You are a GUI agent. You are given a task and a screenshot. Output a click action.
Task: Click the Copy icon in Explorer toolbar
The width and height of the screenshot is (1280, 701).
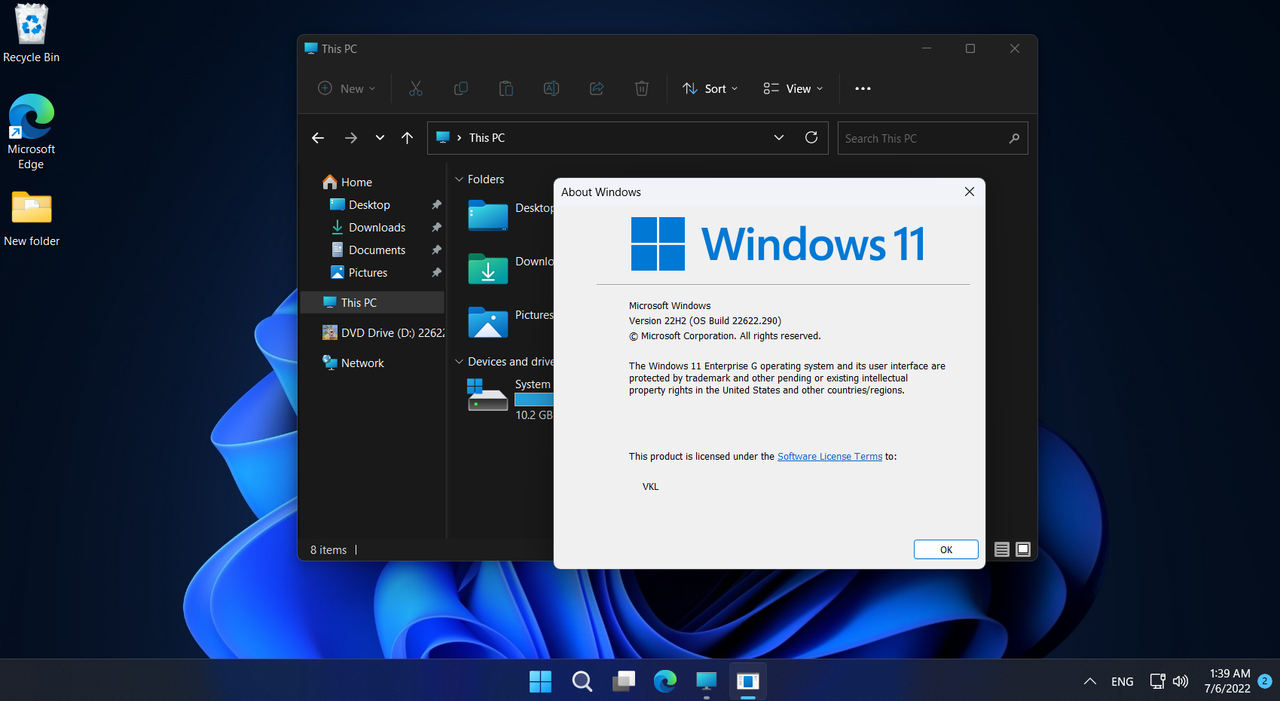461,88
